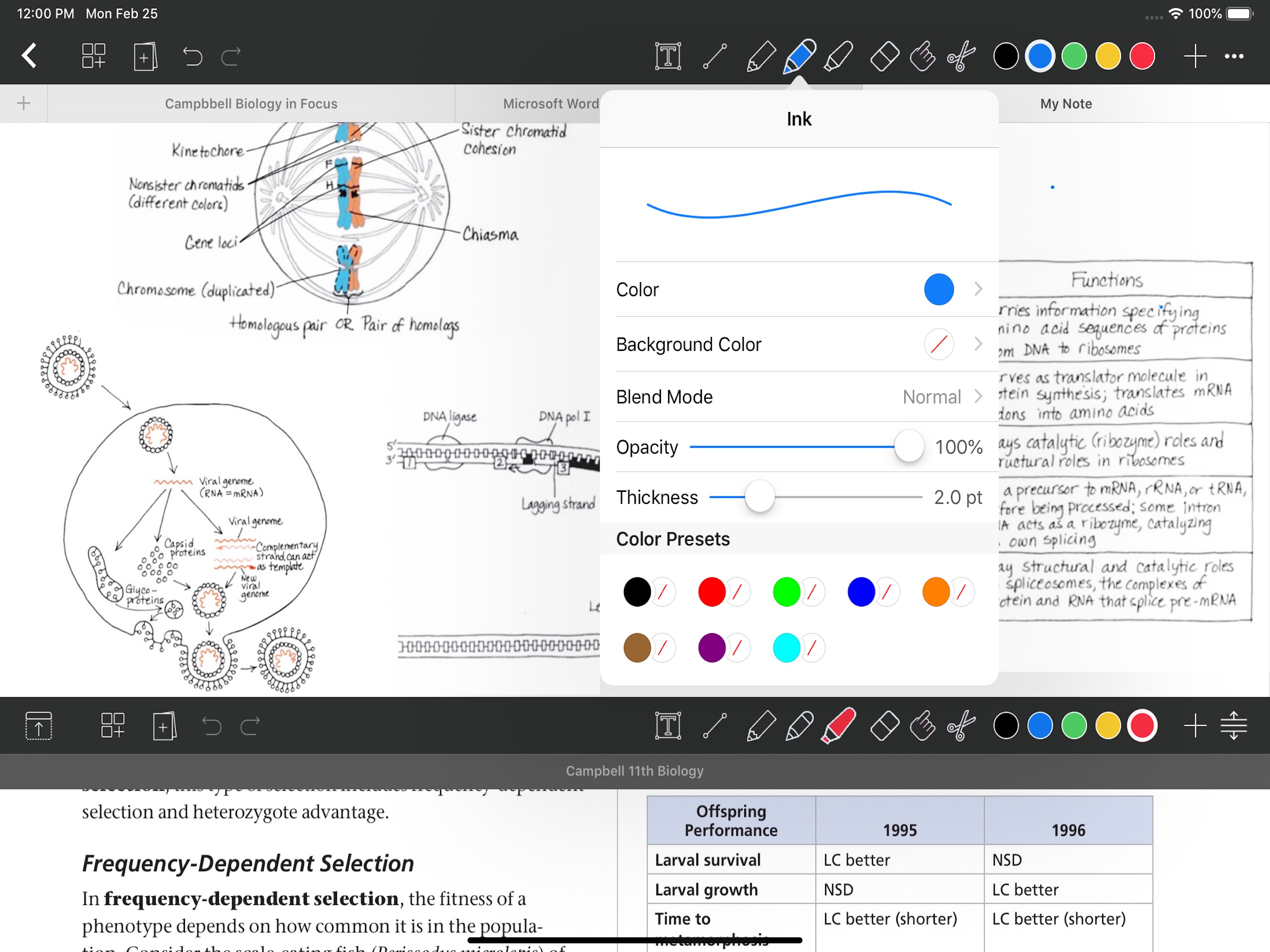The width and height of the screenshot is (1270, 952).
Task: Pick green color in bottom toolbar
Action: [1074, 726]
